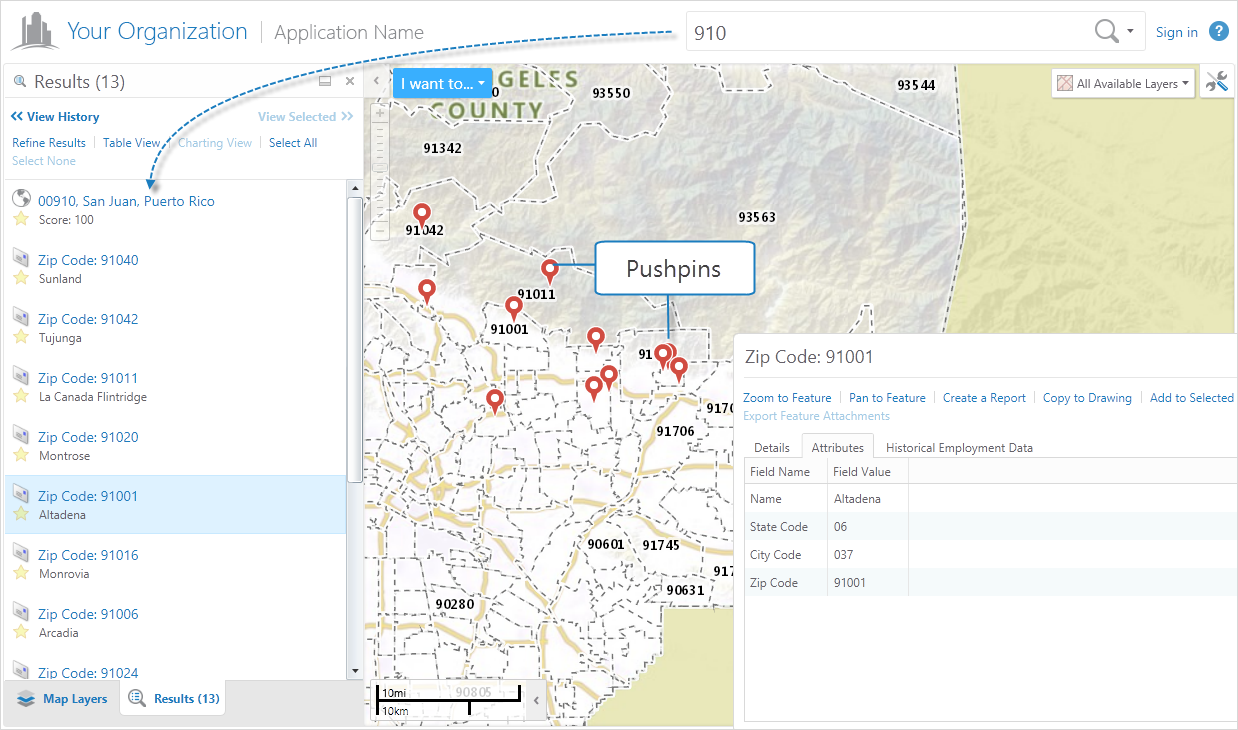The width and height of the screenshot is (1238, 730).
Task: Click the map zoom in plus button
Action: pyautogui.click(x=379, y=113)
